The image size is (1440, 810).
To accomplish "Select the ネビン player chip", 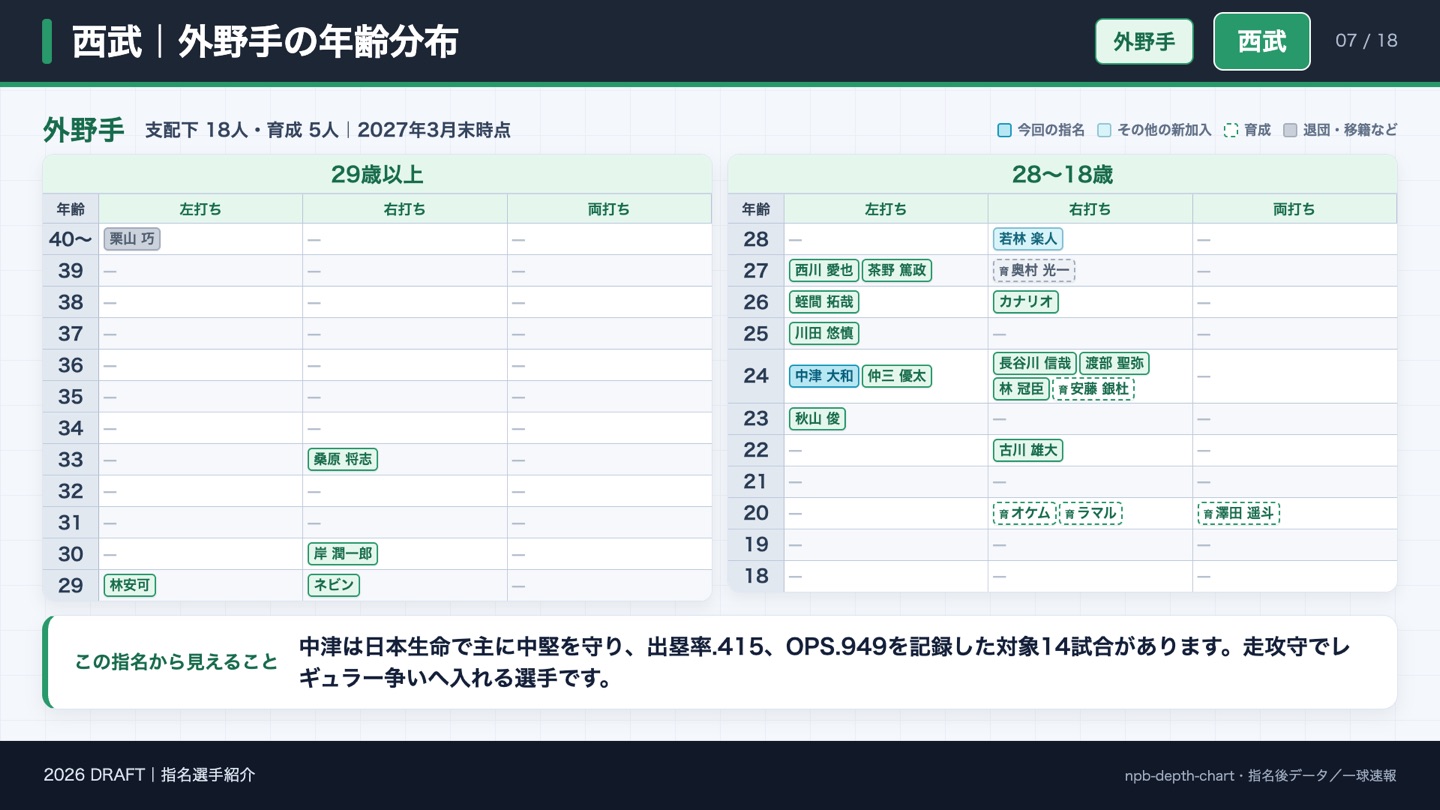I will point(334,586).
